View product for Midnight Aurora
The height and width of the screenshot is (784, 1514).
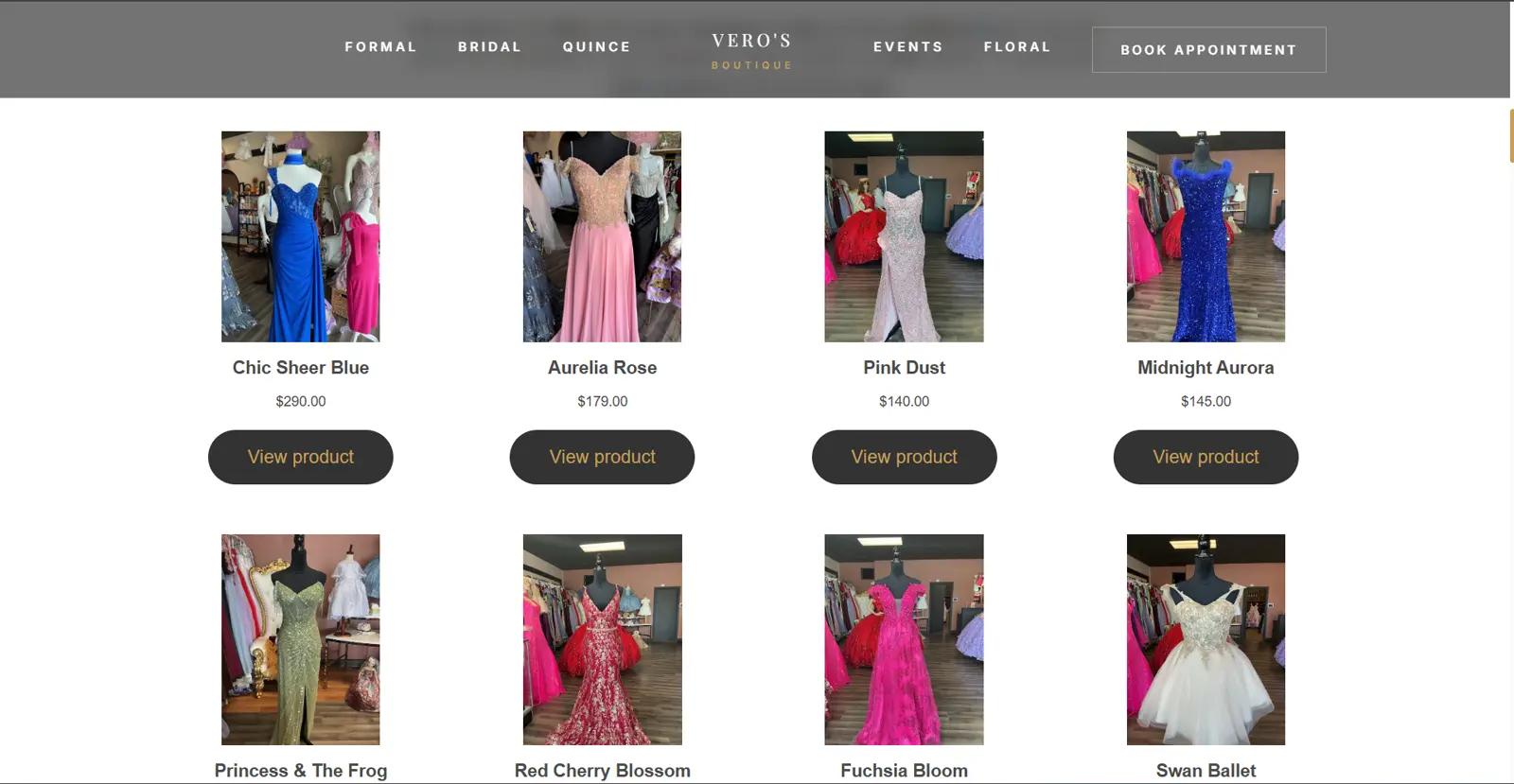[1206, 457]
